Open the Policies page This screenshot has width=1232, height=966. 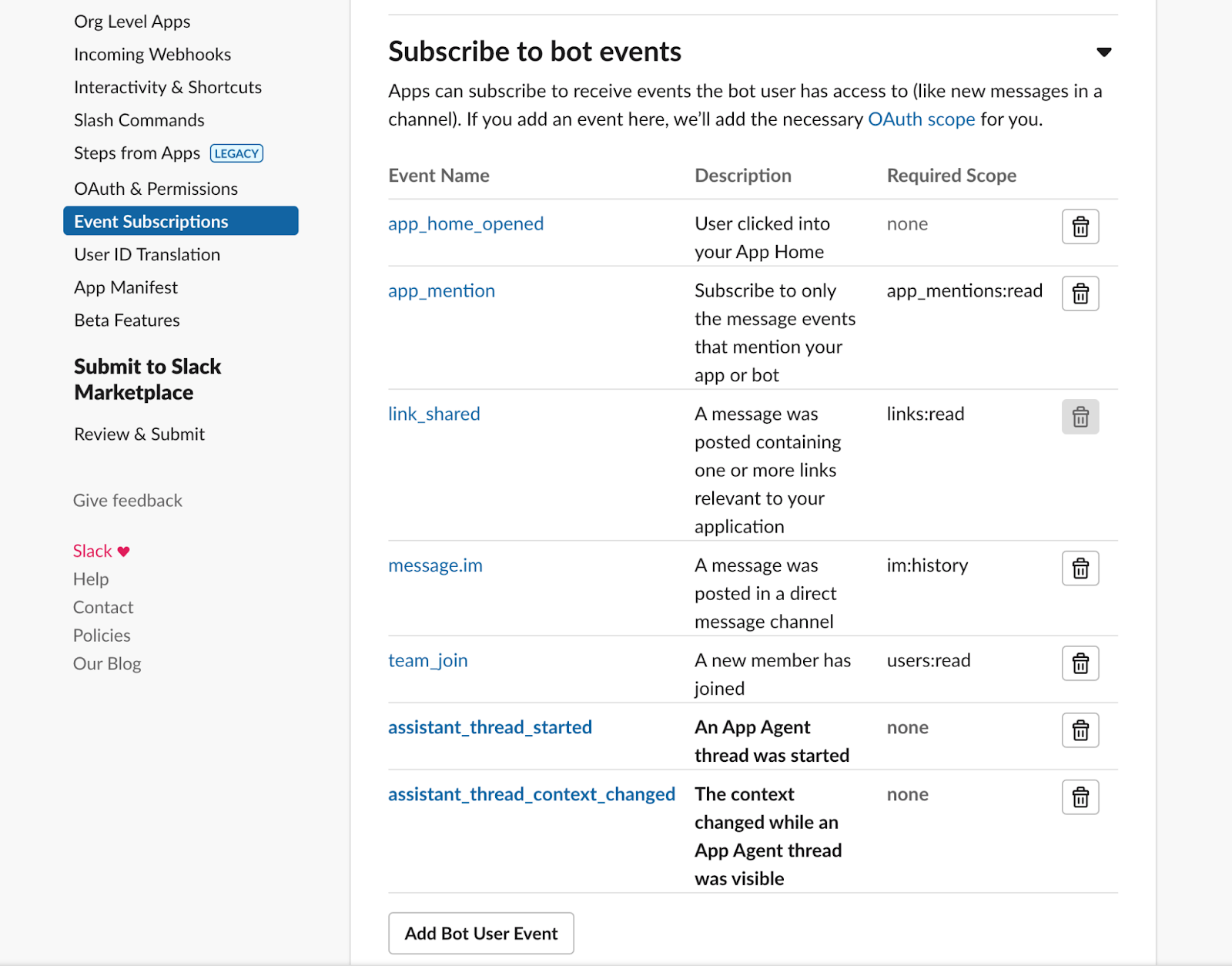click(x=101, y=635)
